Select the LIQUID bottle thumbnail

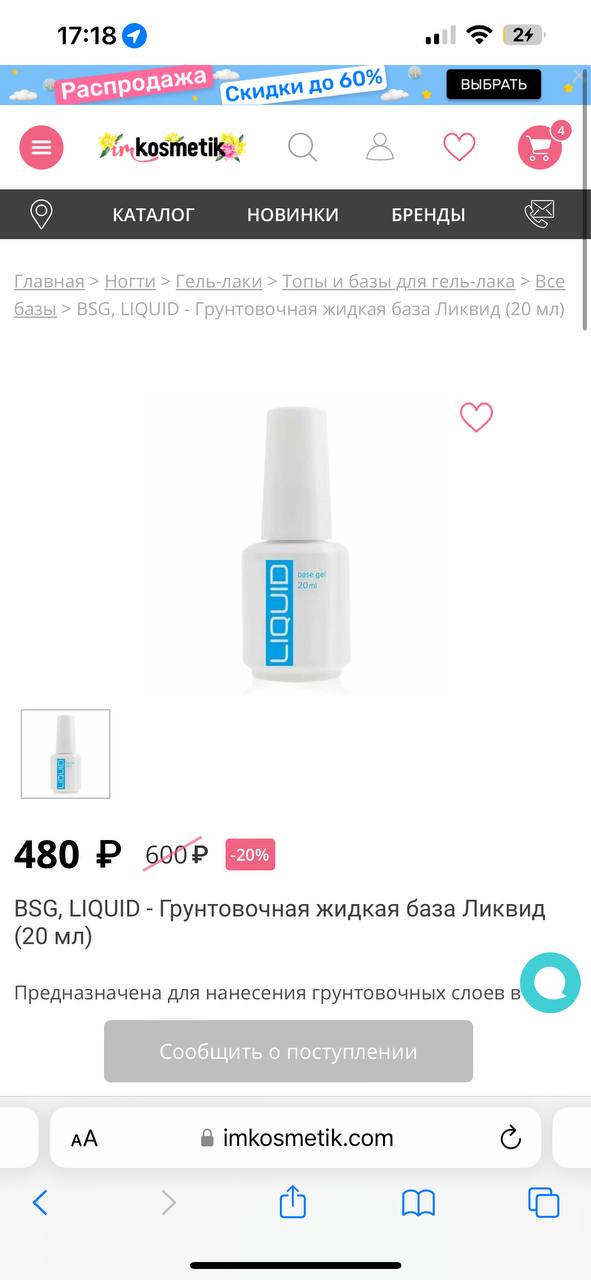click(66, 754)
